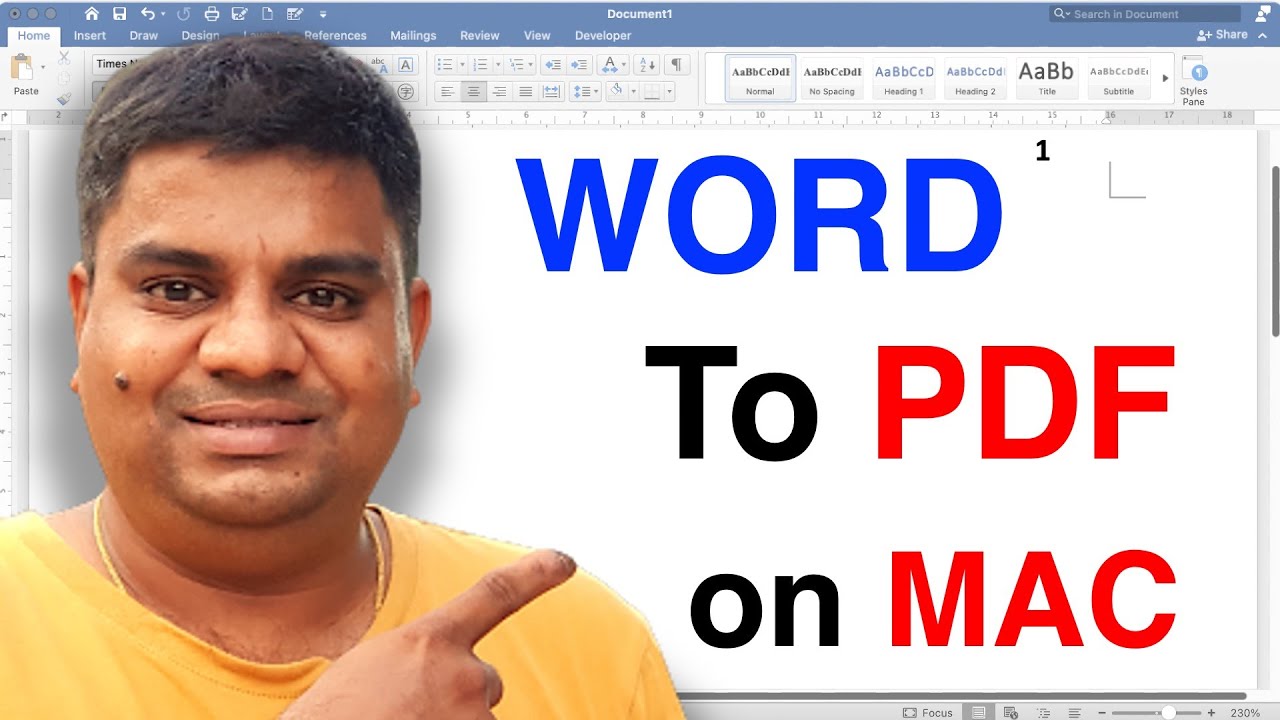
Task: Click the line spacing icon
Action: pos(580,91)
